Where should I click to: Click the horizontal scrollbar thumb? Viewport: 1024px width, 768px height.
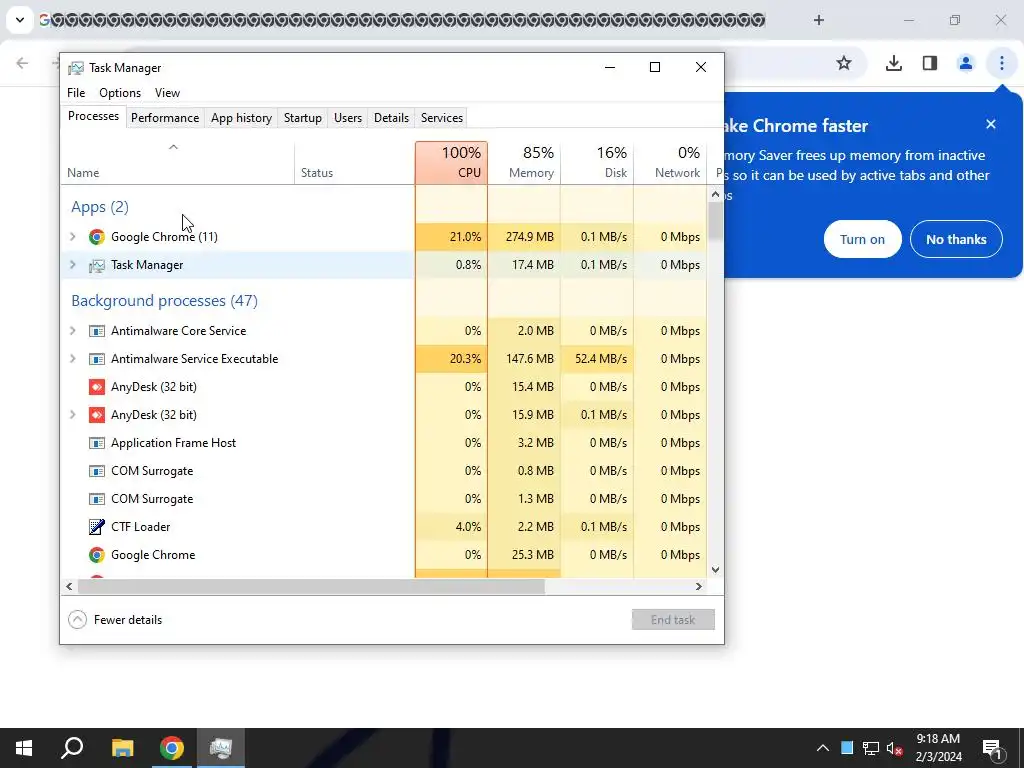click(311, 586)
